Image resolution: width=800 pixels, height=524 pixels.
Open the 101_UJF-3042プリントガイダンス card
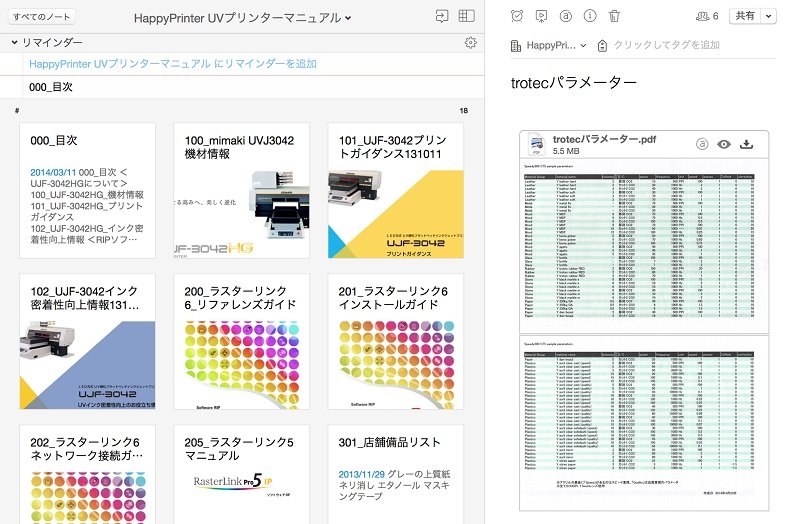click(395, 190)
